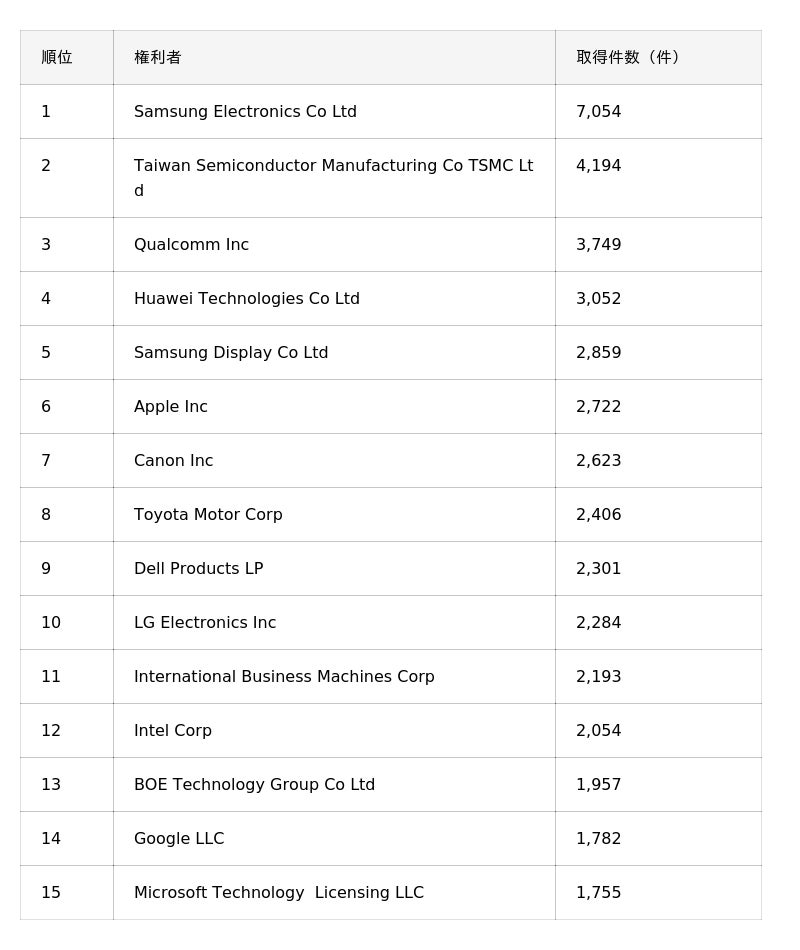Select Huawei Technologies Co Ltd cell
The height and width of the screenshot is (950, 800).
[247, 299]
